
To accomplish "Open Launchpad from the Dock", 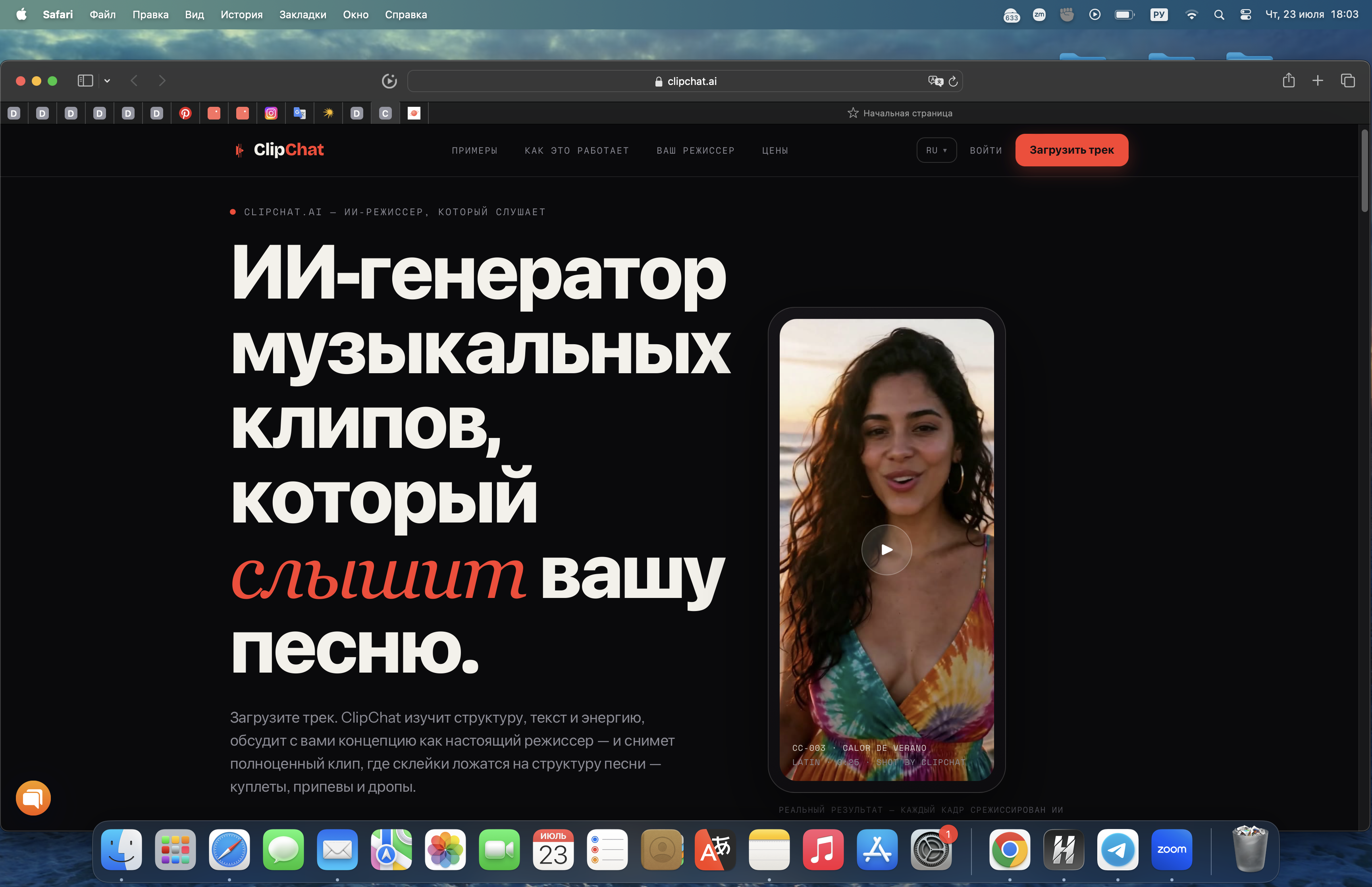I will (x=175, y=850).
